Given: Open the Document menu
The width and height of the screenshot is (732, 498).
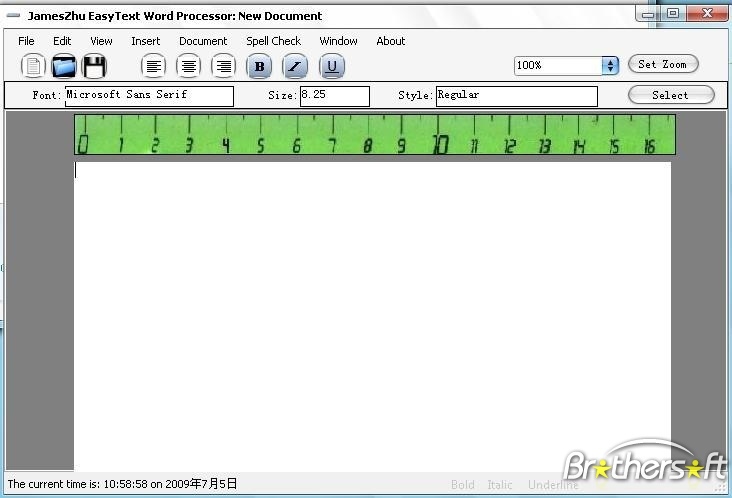Looking at the screenshot, I should [x=203, y=41].
